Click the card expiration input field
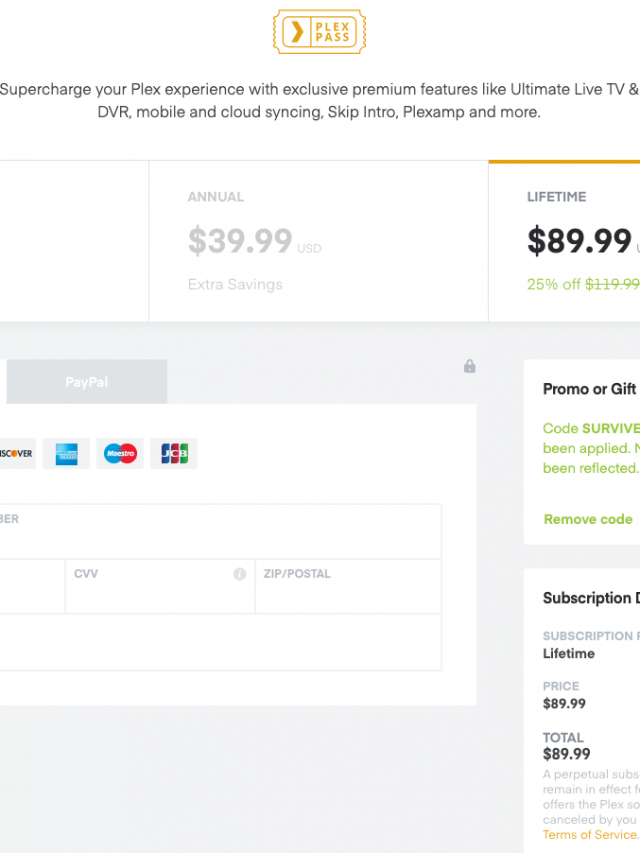Image resolution: width=640 pixels, height=853 pixels. pyautogui.click(x=32, y=595)
